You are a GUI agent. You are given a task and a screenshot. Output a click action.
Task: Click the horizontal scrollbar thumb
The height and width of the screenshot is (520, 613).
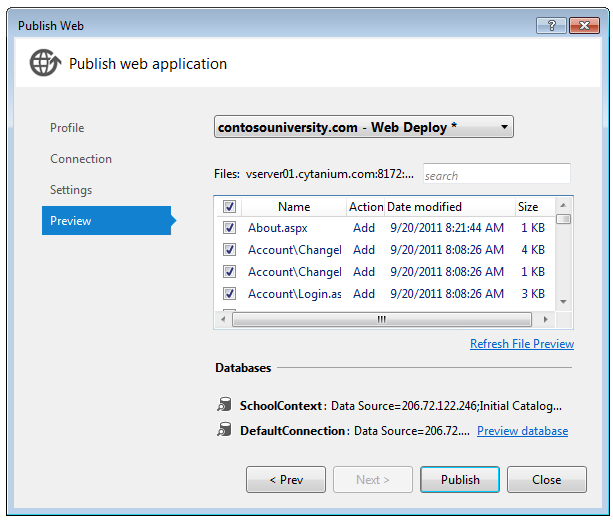click(382, 319)
